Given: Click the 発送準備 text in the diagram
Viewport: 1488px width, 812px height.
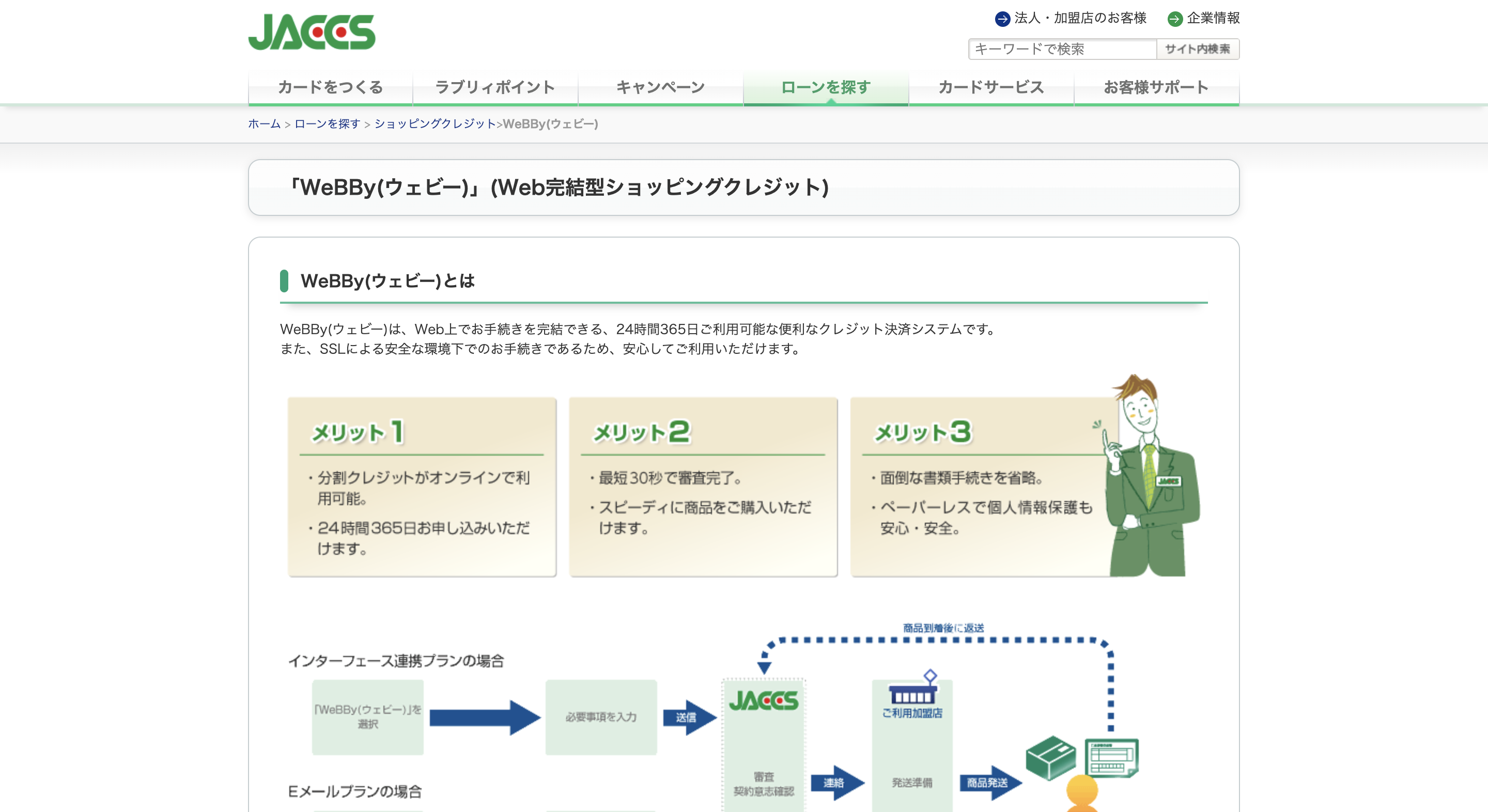Looking at the screenshot, I should (912, 783).
